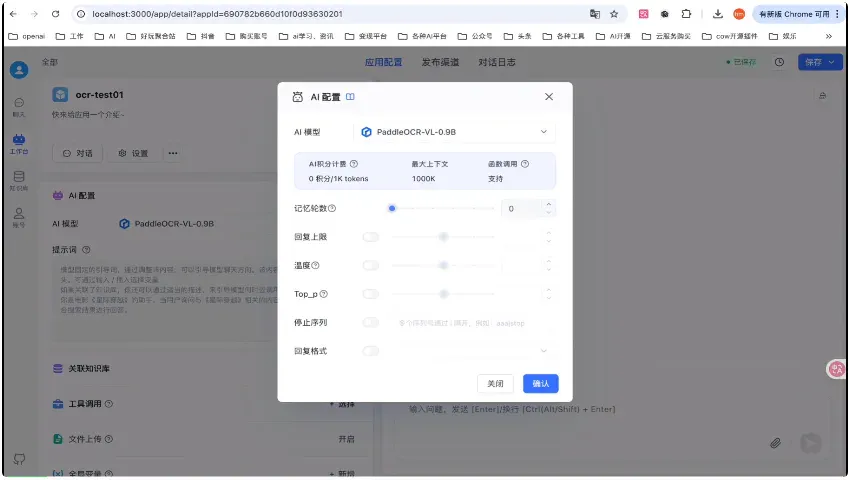Screen dimensions: 850x480
Task: Click the floating translation widget icon
Action: 836,369
